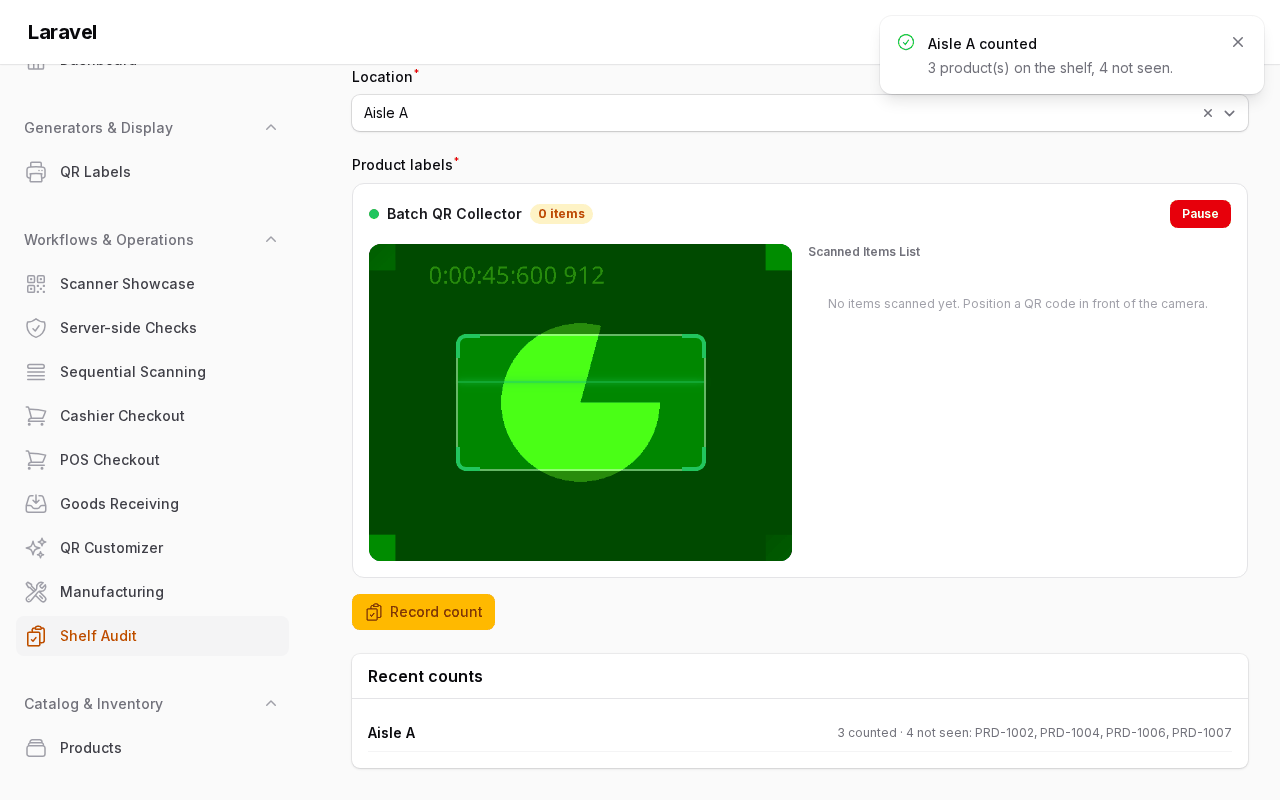Open the Products link

tap(152, 748)
